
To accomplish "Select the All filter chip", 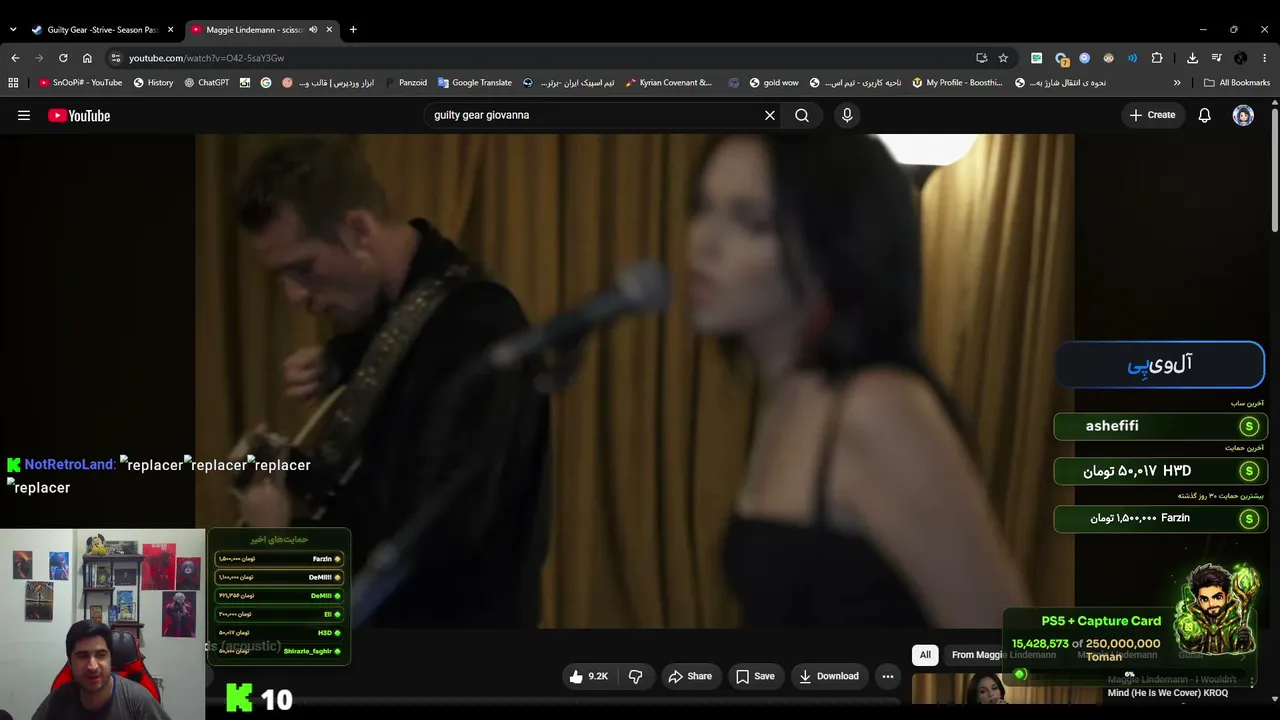I will pos(925,655).
